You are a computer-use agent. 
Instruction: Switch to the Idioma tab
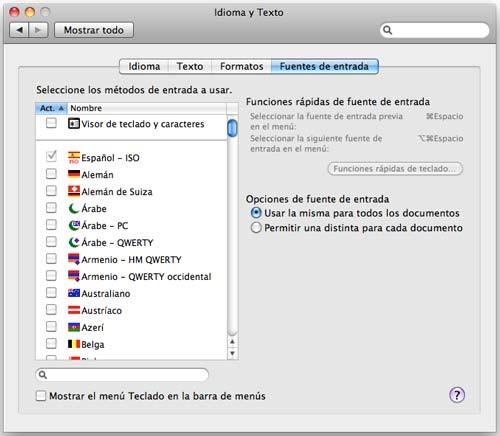coord(144,66)
